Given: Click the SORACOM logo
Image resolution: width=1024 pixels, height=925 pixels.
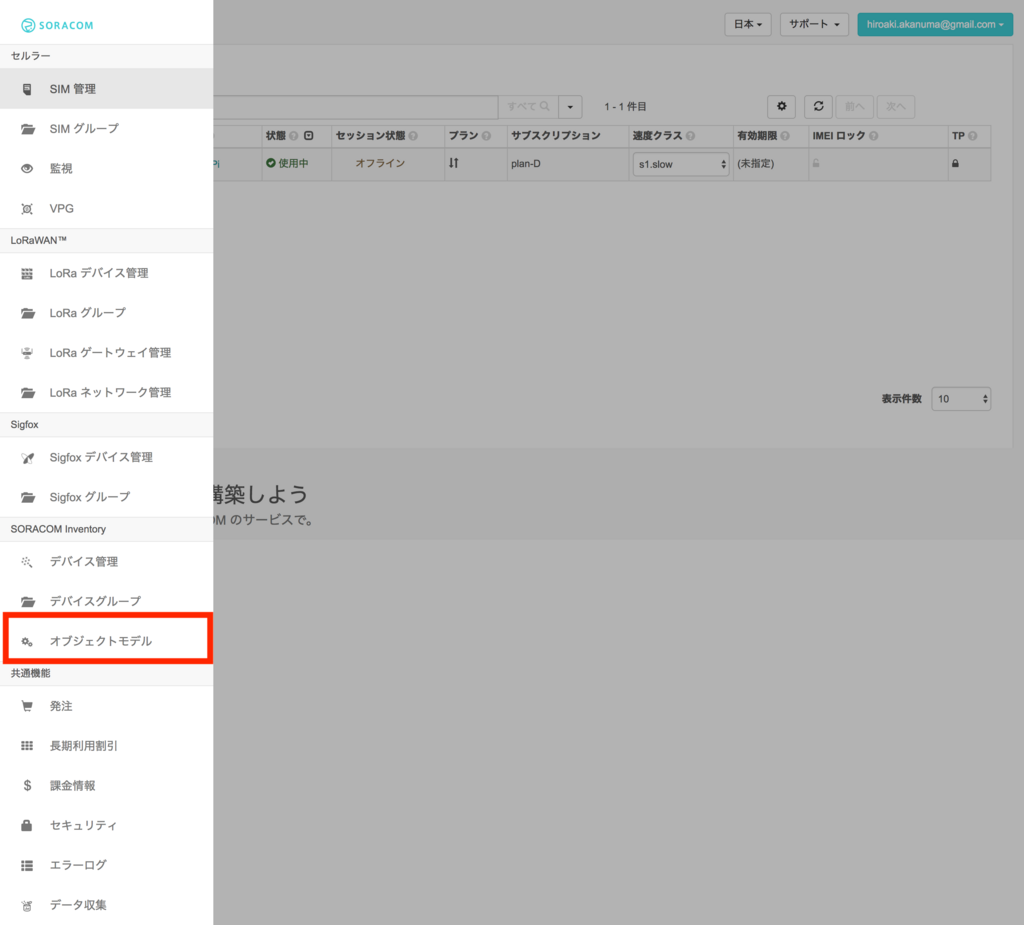Looking at the screenshot, I should point(57,25).
